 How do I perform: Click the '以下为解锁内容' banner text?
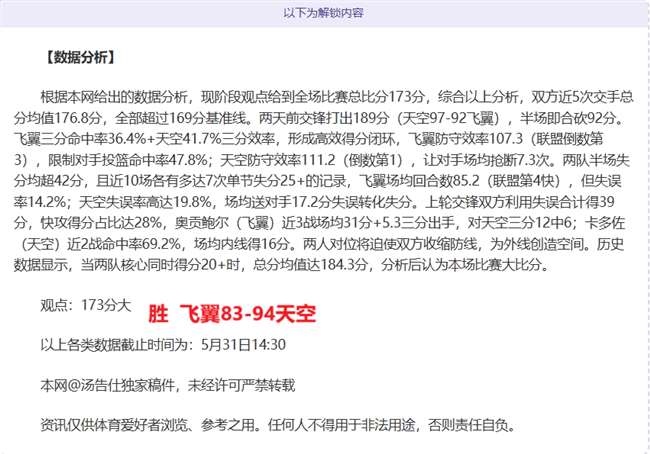[323, 13]
